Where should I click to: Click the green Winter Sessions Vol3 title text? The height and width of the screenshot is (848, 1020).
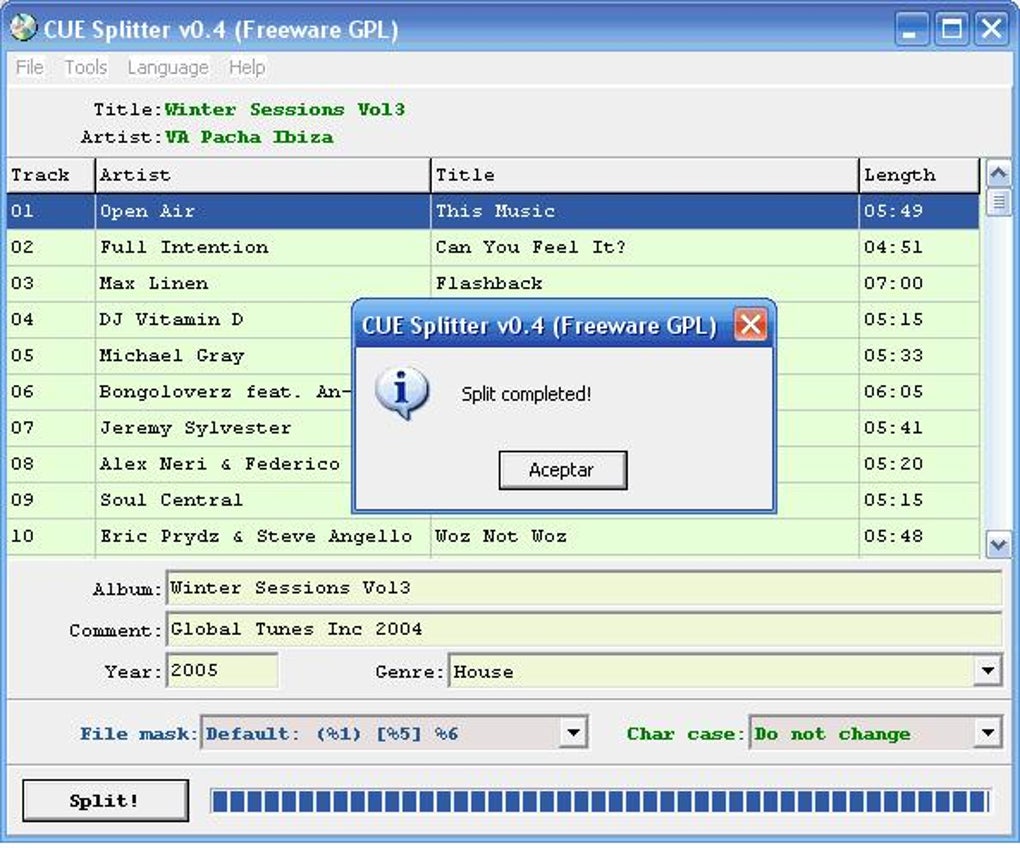click(285, 109)
